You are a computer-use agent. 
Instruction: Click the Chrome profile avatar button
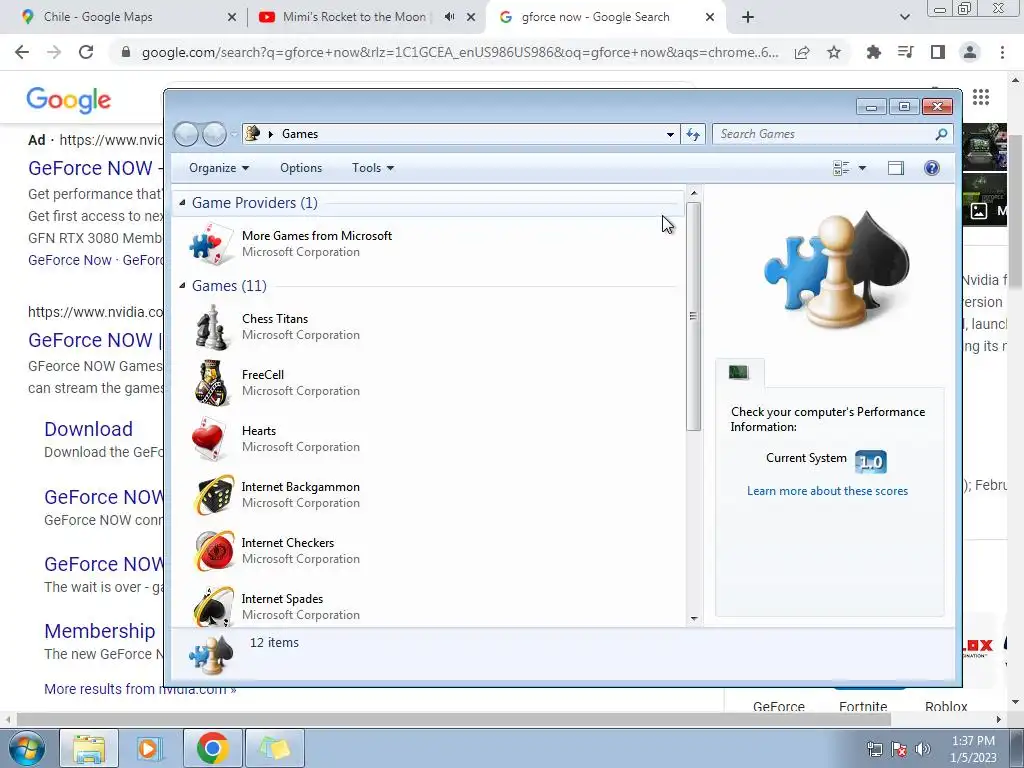point(970,52)
